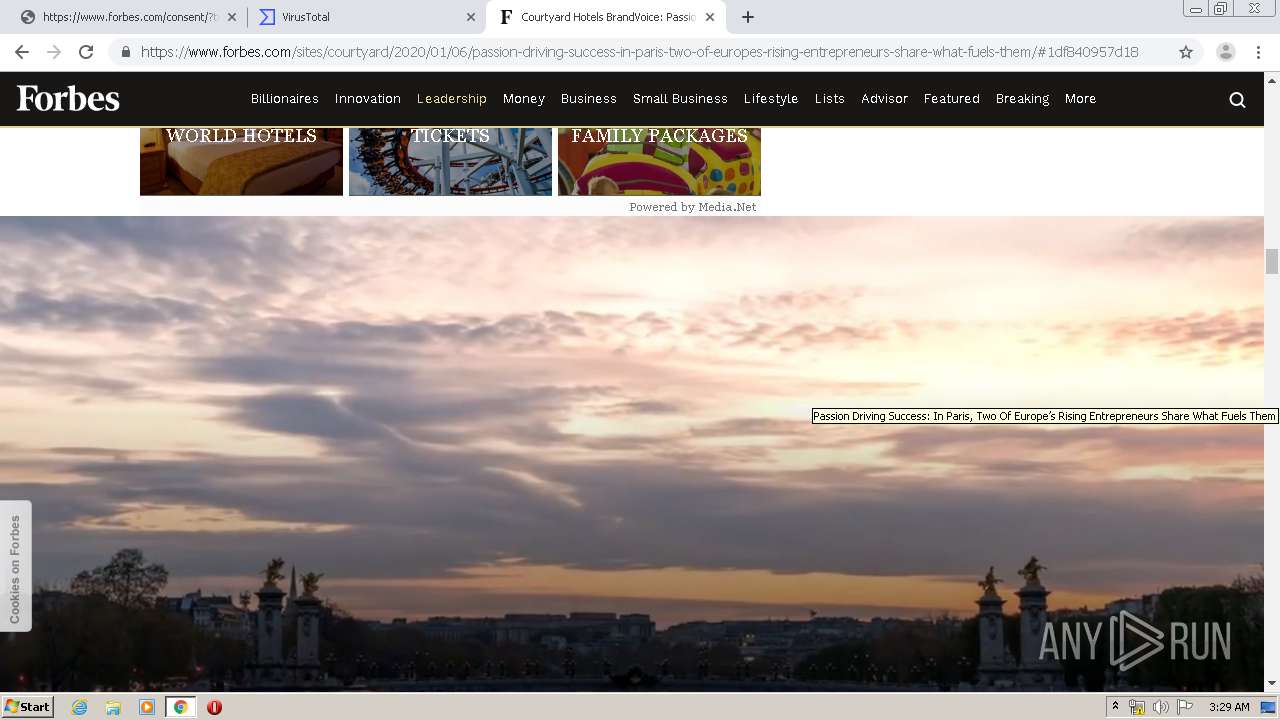Open the Lists menu
The image size is (1280, 720).
(x=830, y=99)
